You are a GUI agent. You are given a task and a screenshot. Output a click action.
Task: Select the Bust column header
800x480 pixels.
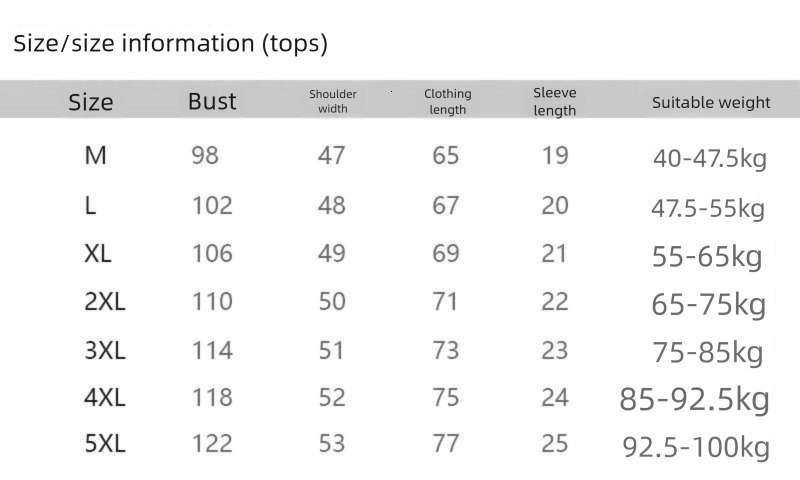click(x=212, y=101)
